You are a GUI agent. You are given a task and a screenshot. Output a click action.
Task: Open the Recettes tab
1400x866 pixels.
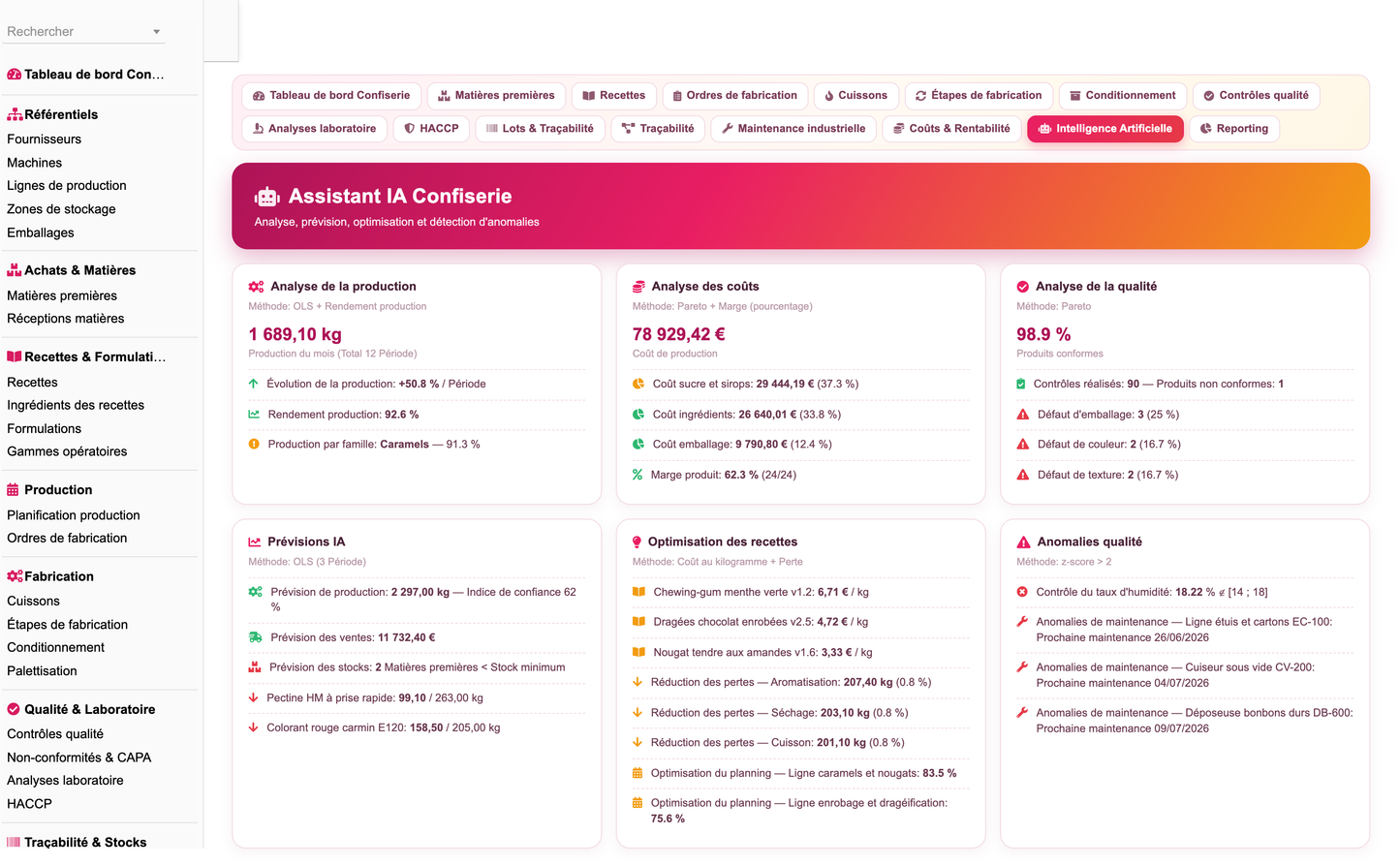pyautogui.click(x=614, y=96)
